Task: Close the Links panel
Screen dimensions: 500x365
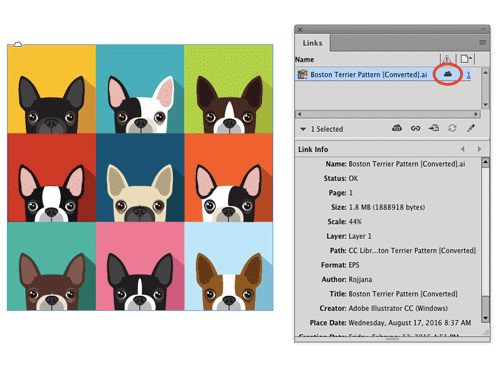Action: pyautogui.click(x=300, y=30)
